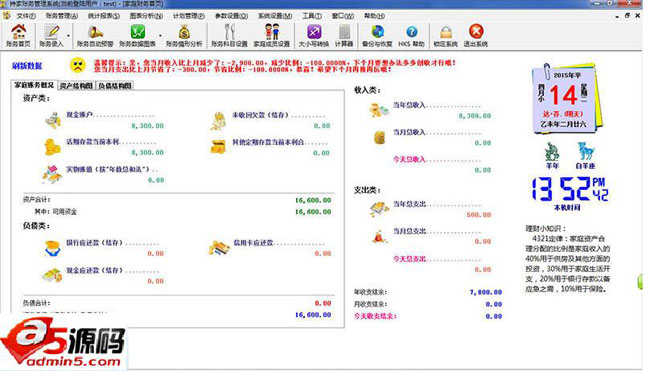
Task: Click the 现金账户 value 8,300.00
Action: pyautogui.click(x=148, y=126)
